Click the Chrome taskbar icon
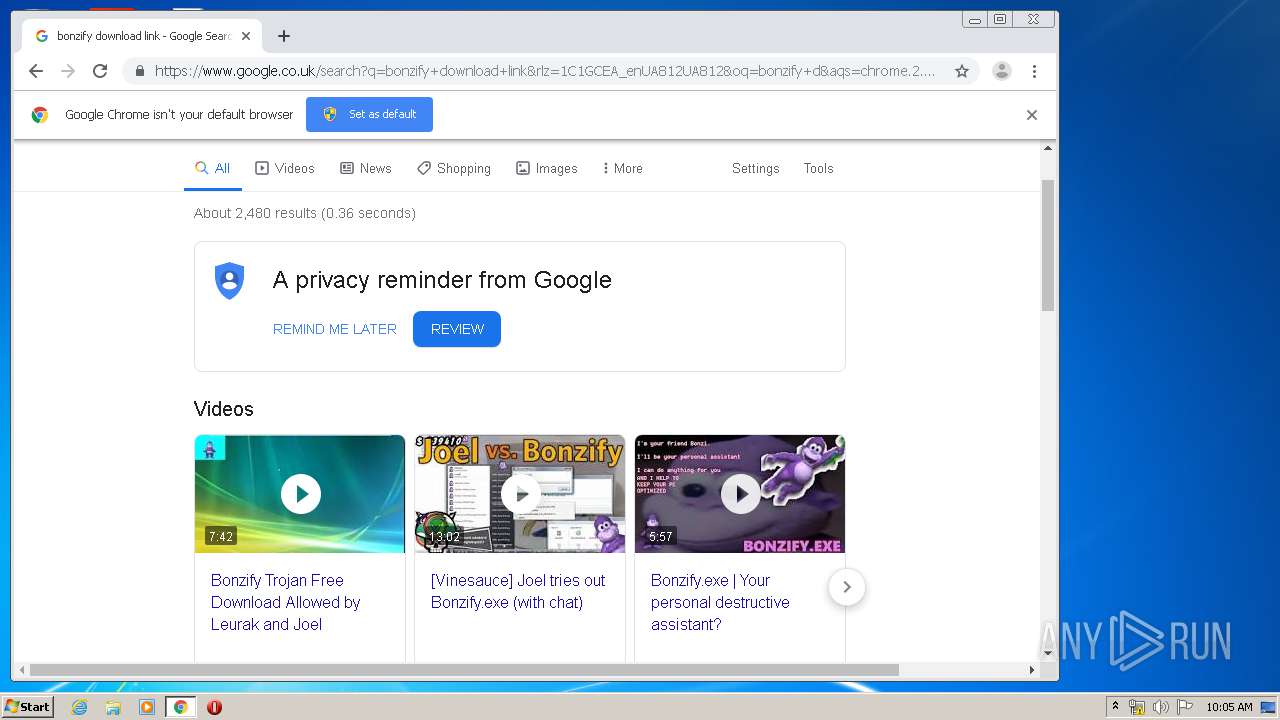 180,707
